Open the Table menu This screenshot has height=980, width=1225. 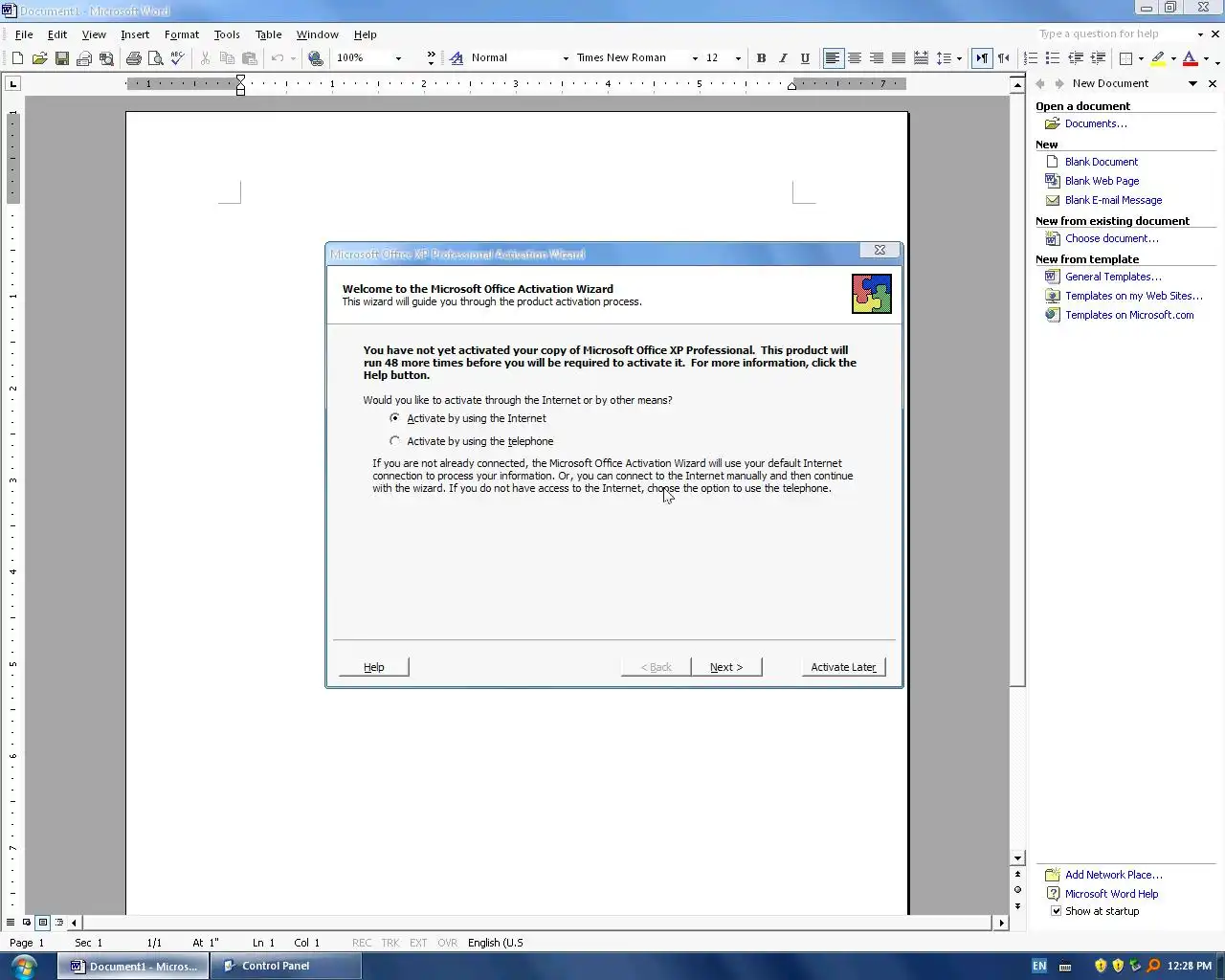coord(268,34)
